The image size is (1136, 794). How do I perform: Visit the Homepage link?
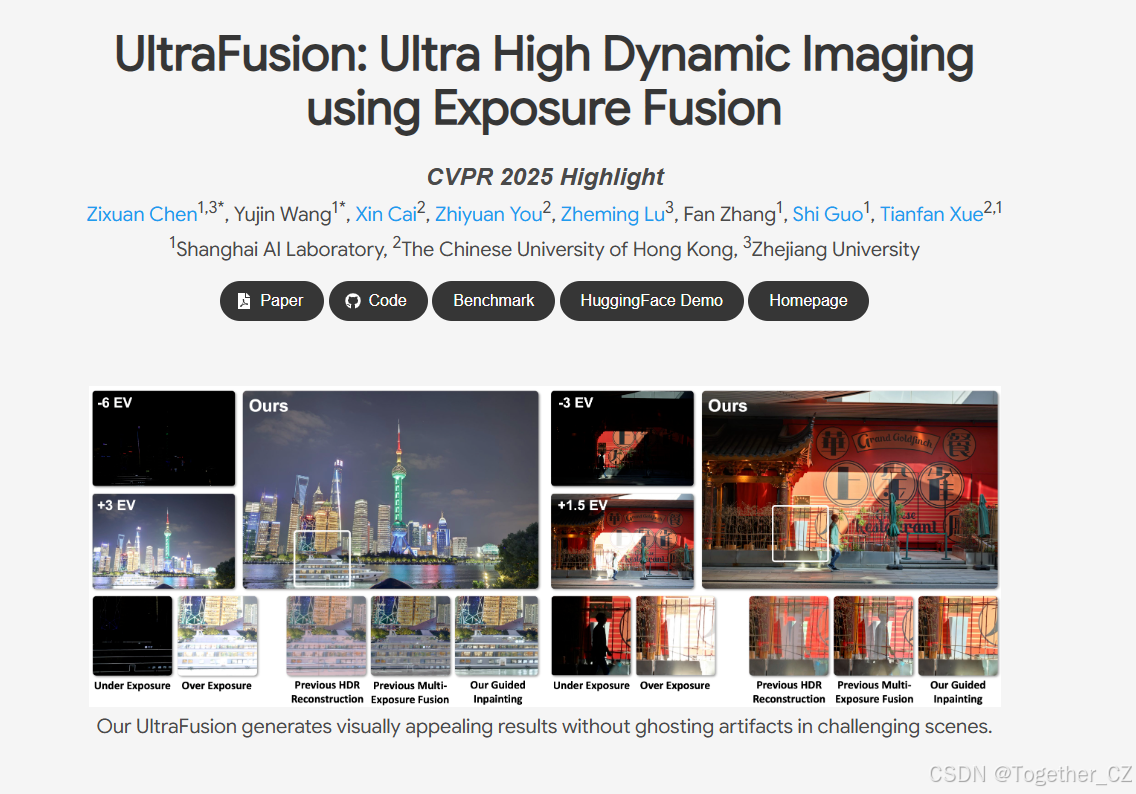808,300
